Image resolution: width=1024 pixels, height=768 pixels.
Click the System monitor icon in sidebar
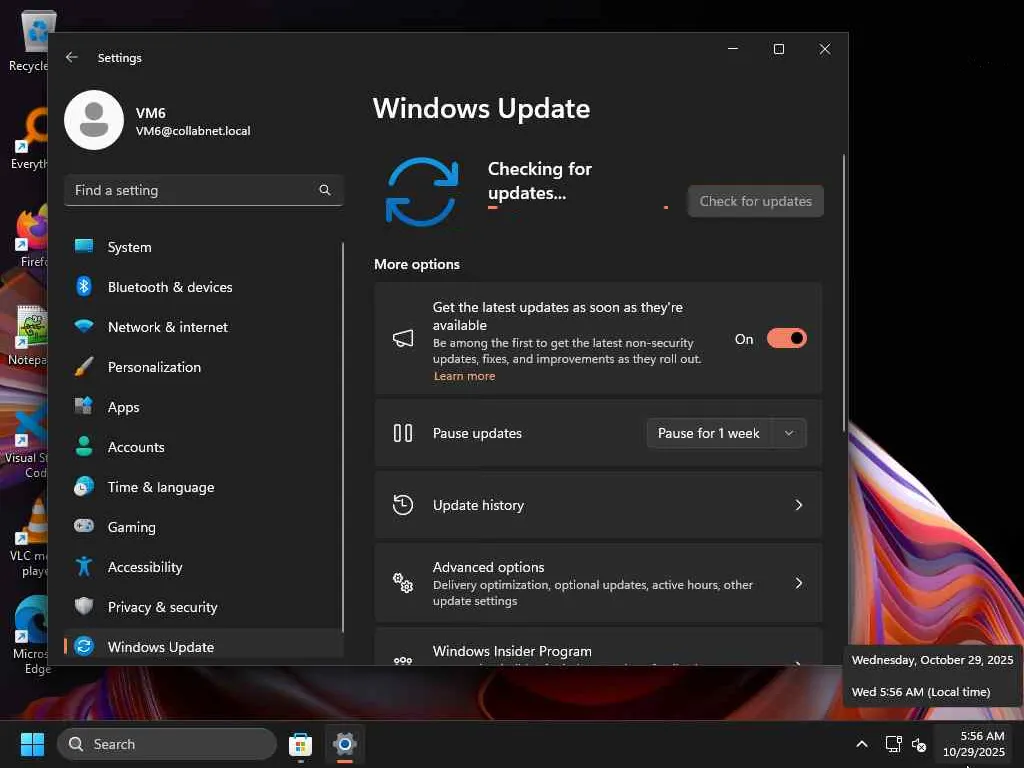(x=84, y=246)
